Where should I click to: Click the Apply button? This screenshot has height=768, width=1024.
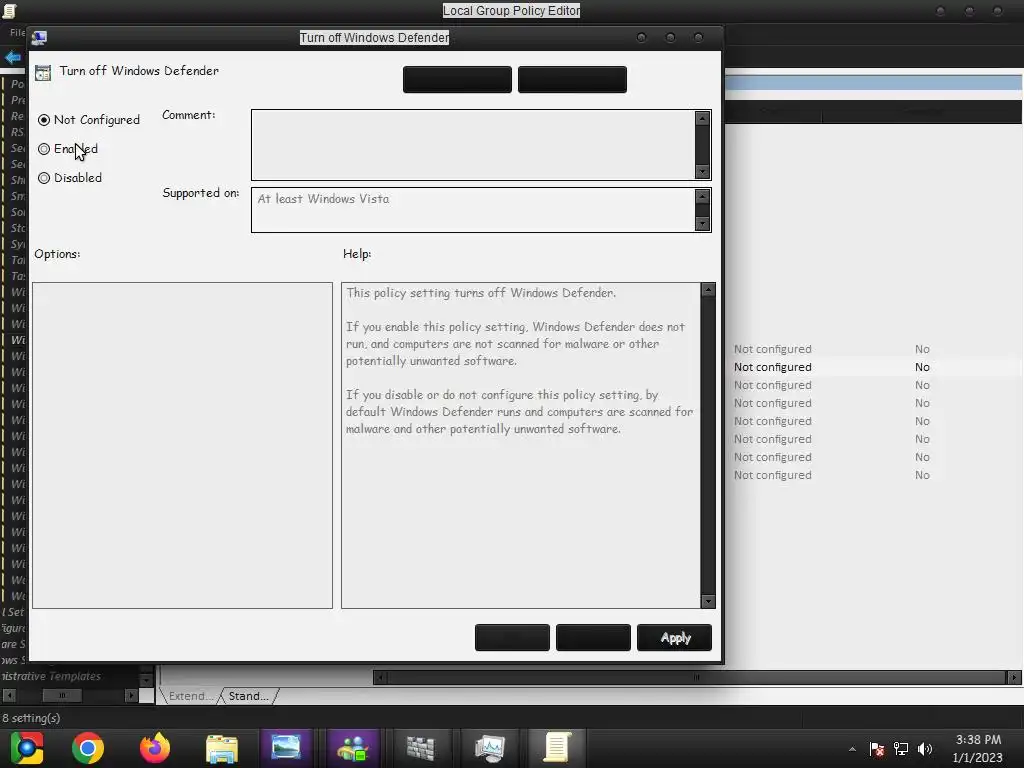[x=674, y=638]
